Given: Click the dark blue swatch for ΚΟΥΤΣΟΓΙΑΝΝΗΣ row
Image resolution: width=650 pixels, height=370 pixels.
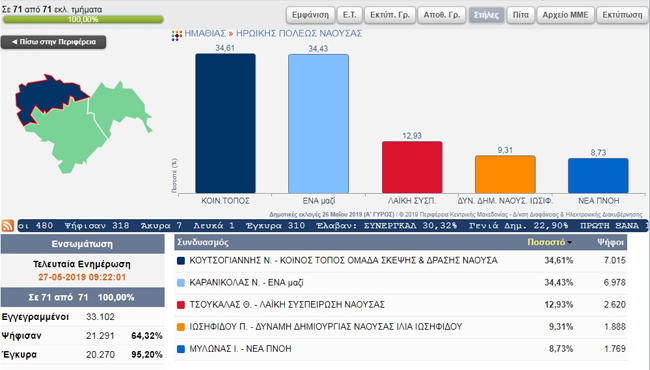Looking at the screenshot, I should 181,261.
